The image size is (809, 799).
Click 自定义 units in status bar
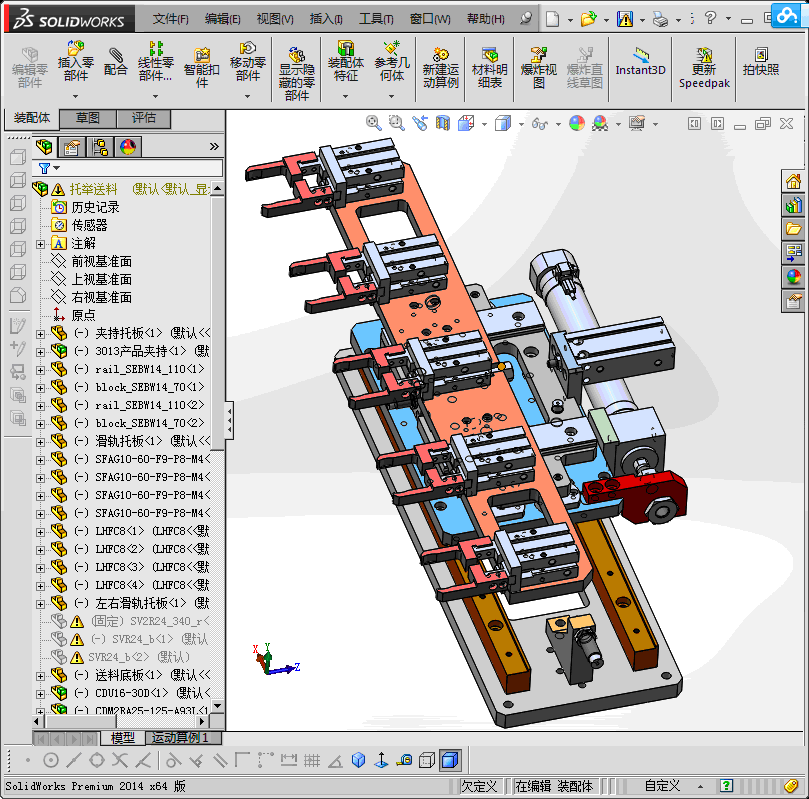click(x=662, y=786)
